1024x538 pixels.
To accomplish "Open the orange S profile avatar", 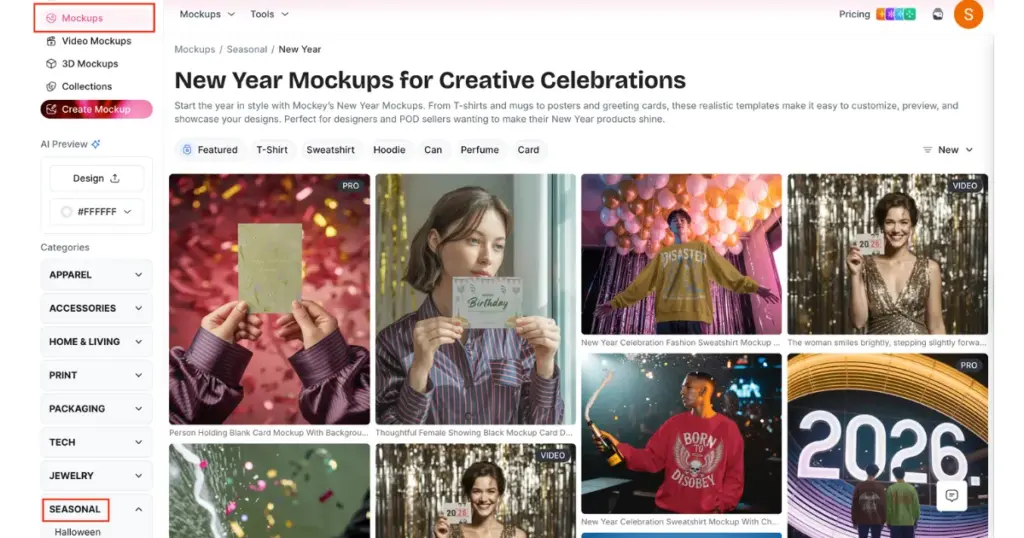I will [968, 14].
